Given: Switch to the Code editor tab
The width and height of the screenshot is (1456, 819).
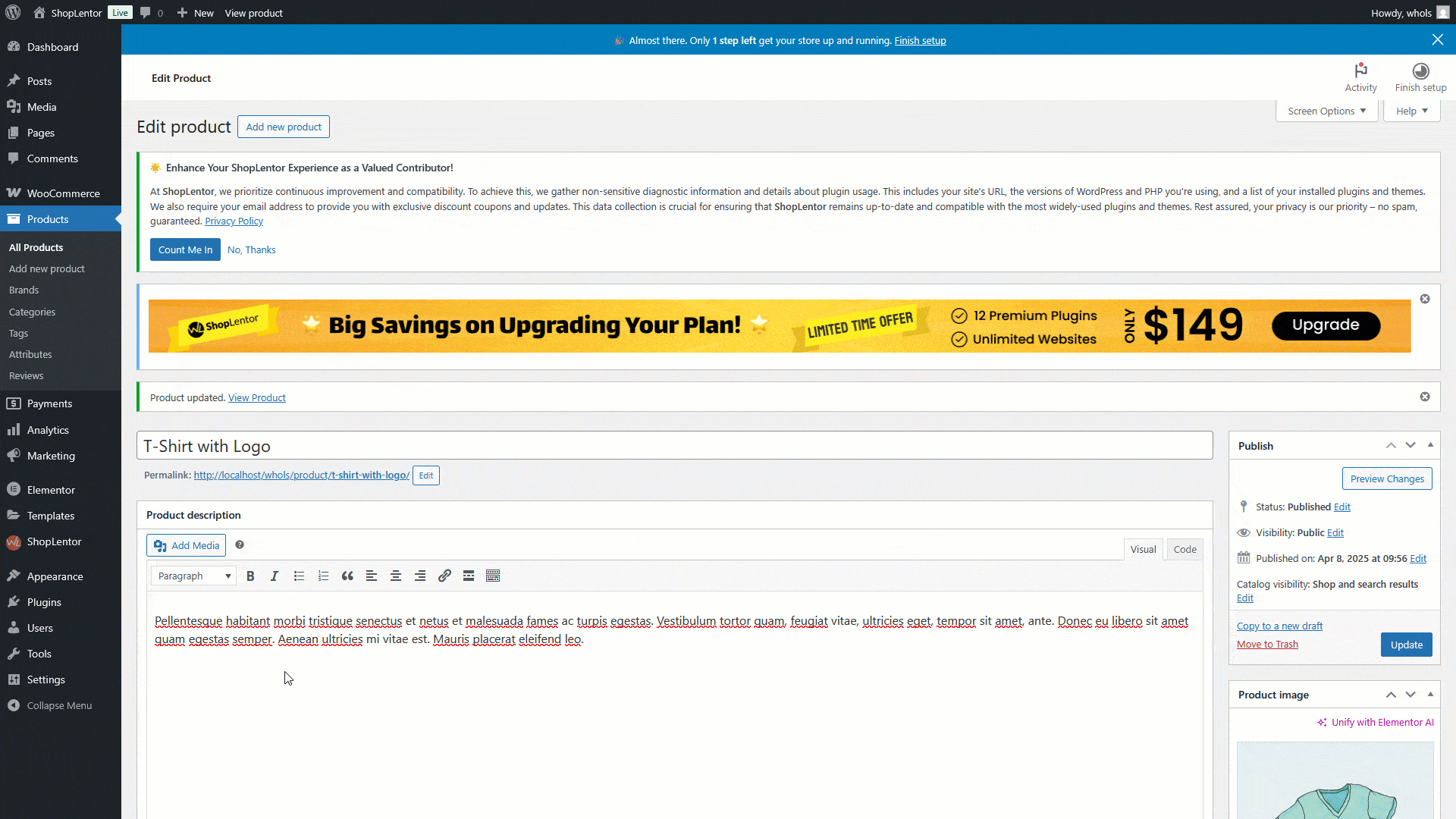Looking at the screenshot, I should coord(1185,550).
